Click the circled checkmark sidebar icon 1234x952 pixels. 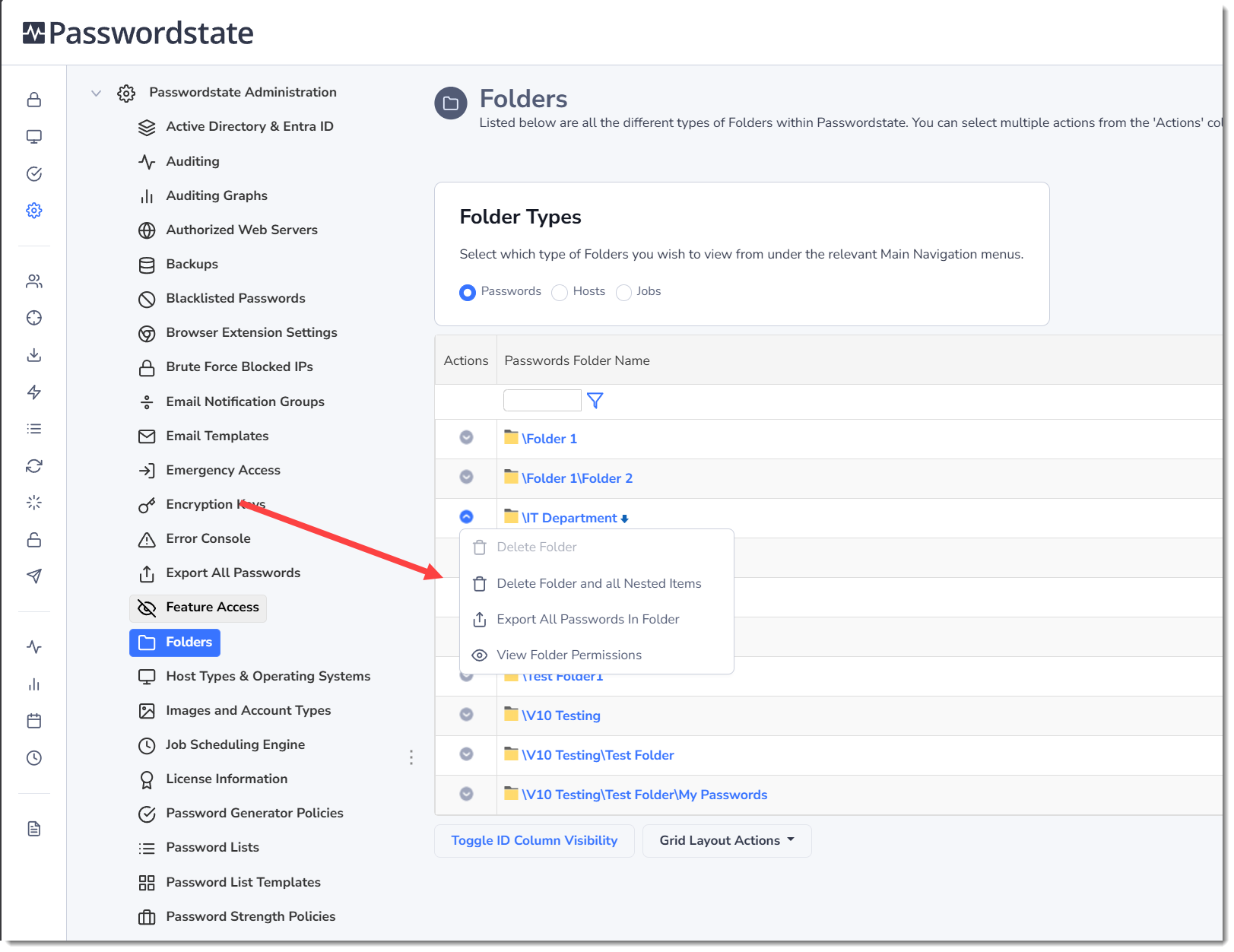[34, 174]
